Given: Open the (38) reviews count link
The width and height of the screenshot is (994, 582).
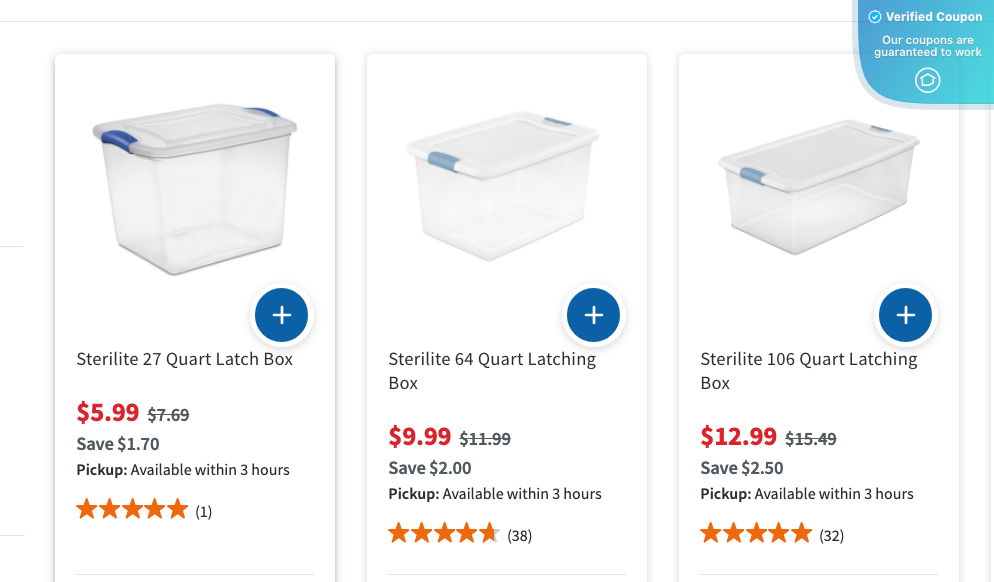Looking at the screenshot, I should click(520, 536).
